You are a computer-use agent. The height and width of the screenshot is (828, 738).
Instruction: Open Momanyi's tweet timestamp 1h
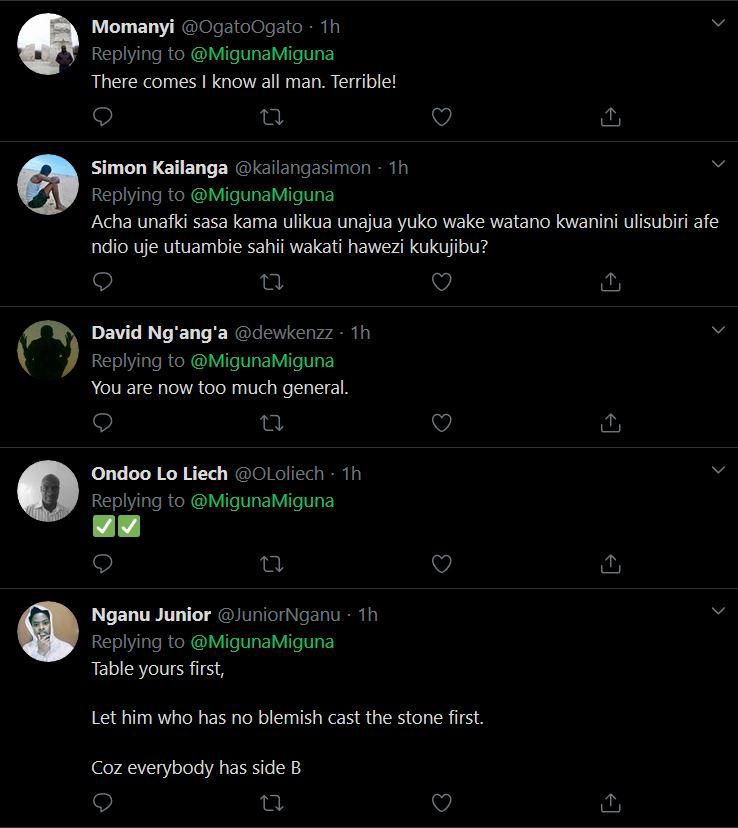coord(330,27)
